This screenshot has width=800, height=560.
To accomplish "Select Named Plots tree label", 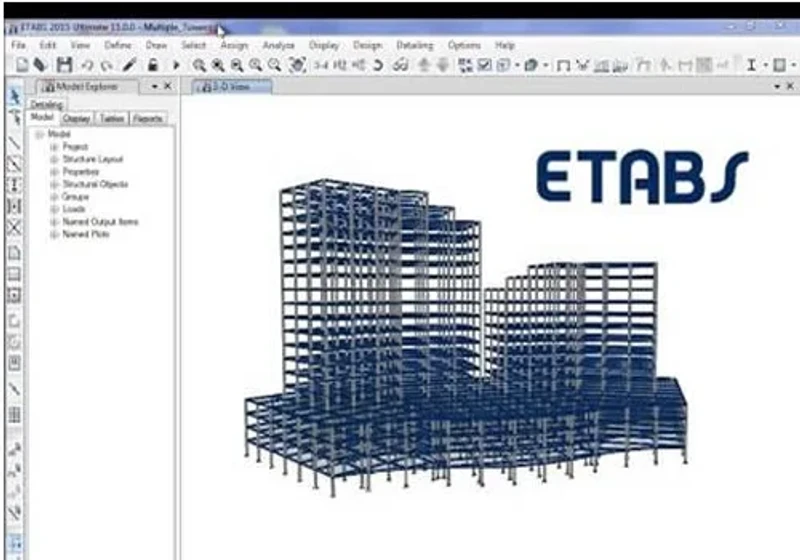I will pyautogui.click(x=86, y=234).
